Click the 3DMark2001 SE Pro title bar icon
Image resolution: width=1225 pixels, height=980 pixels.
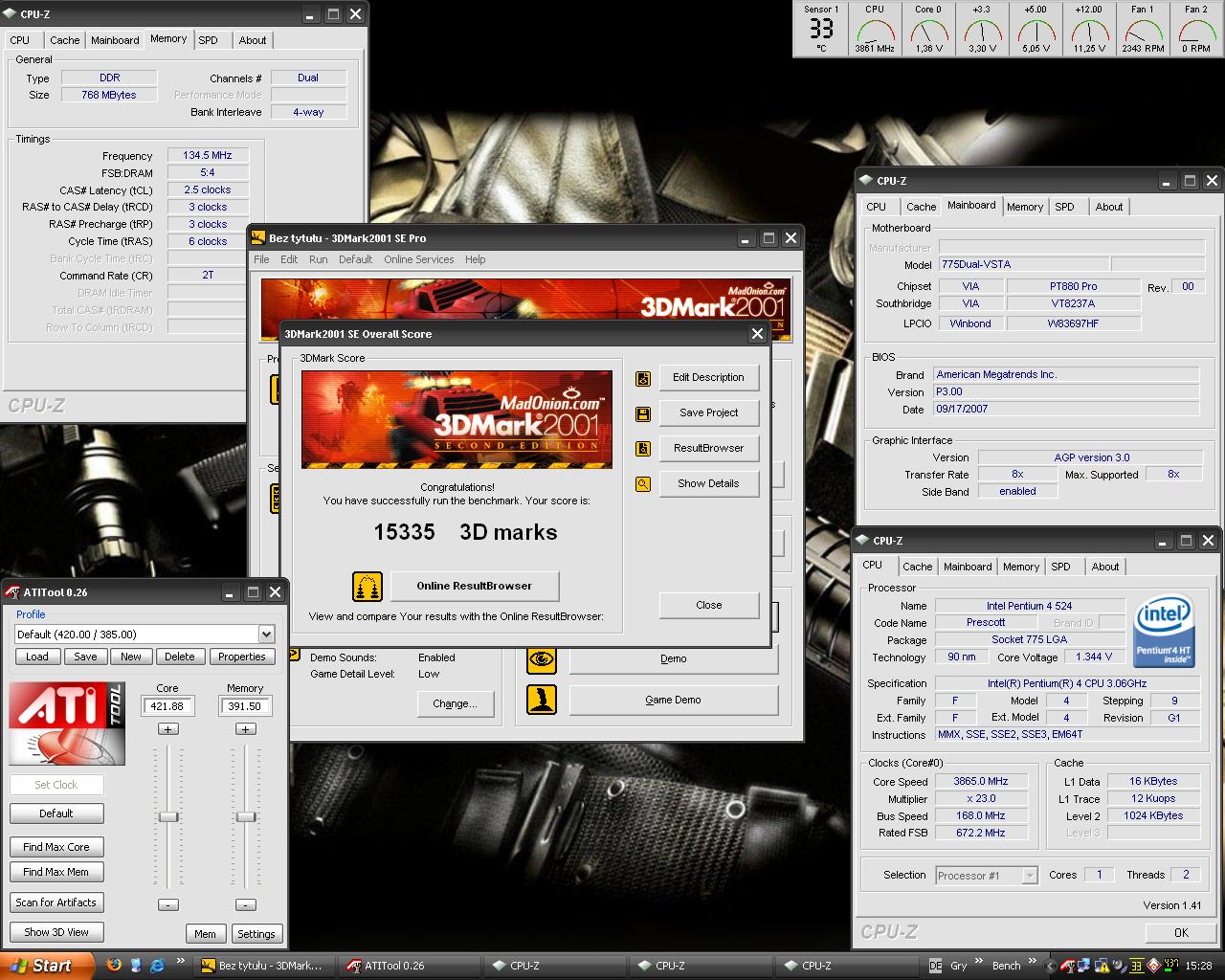[259, 238]
